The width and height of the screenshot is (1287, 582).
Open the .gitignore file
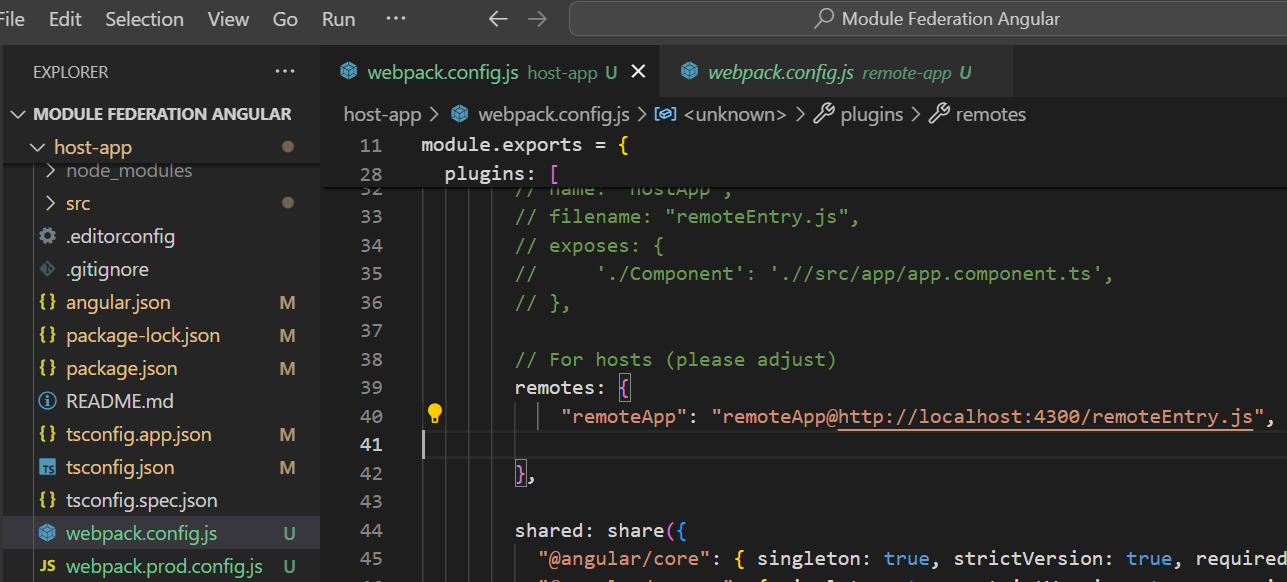[107, 270]
